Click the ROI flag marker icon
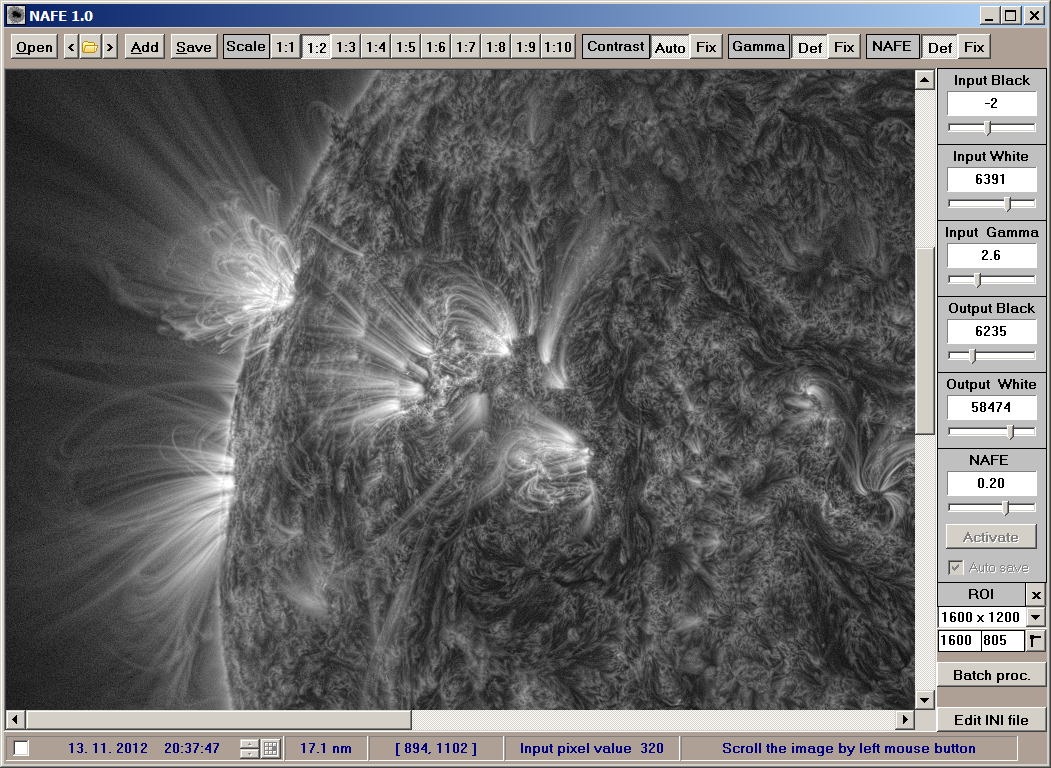This screenshot has height=768, width=1051. click(1036, 641)
